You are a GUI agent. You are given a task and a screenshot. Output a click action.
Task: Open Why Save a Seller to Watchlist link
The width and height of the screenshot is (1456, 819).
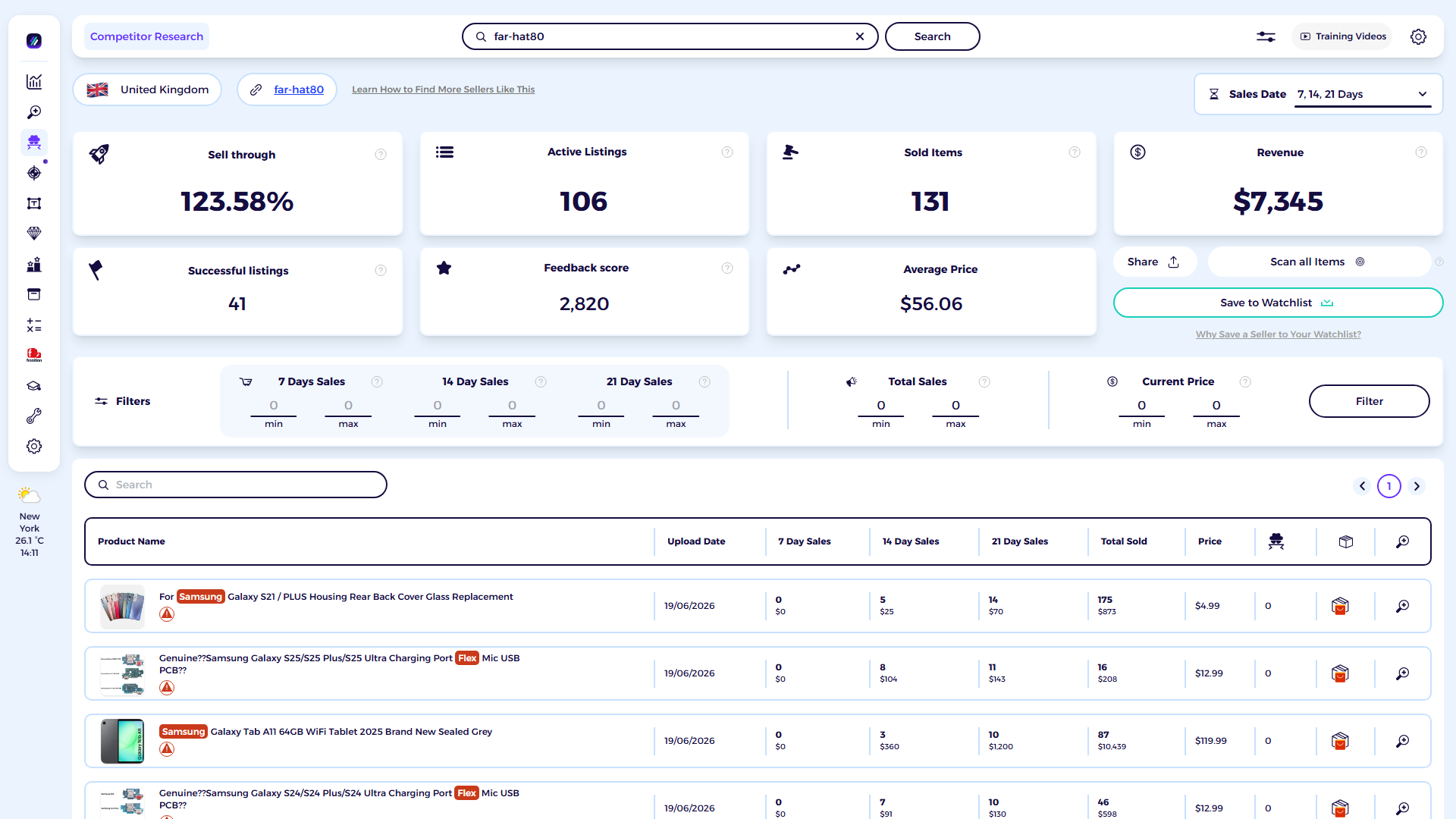click(x=1278, y=334)
